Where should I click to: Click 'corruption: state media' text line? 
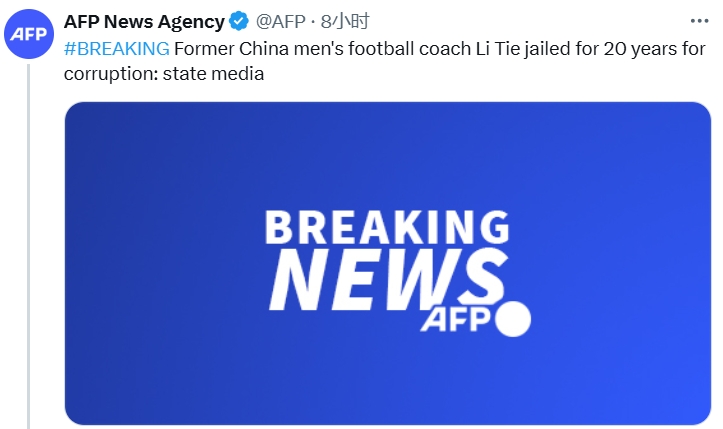[x=163, y=74]
